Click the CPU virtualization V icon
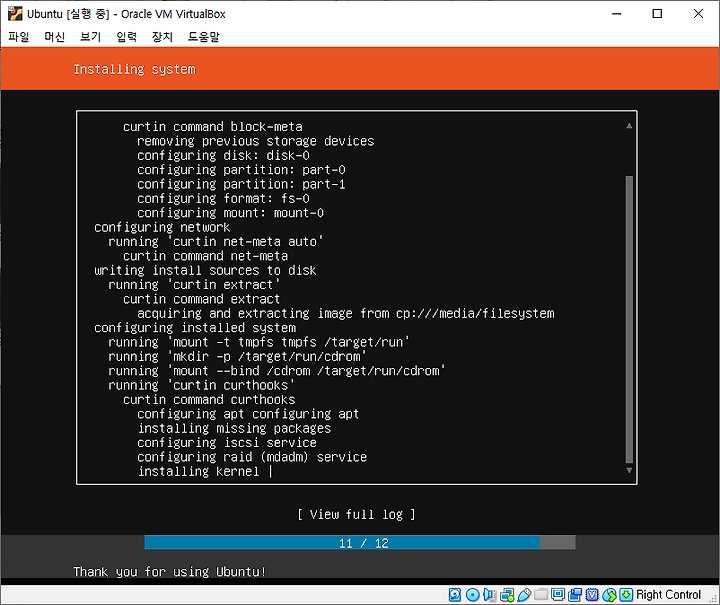720x605 pixels. (592, 595)
